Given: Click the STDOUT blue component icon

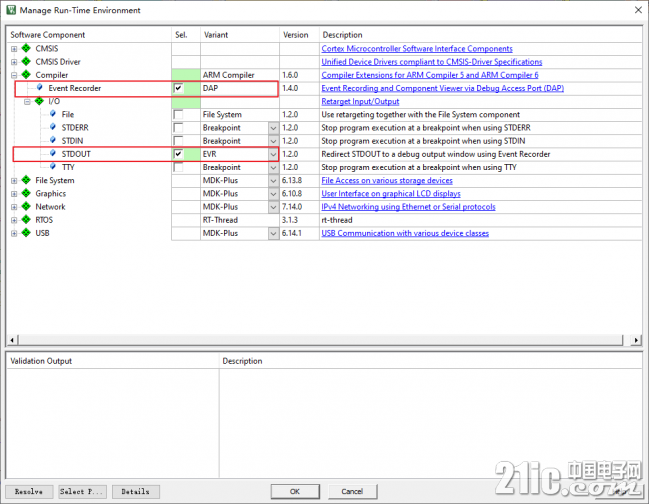Looking at the screenshot, I should [x=53, y=154].
